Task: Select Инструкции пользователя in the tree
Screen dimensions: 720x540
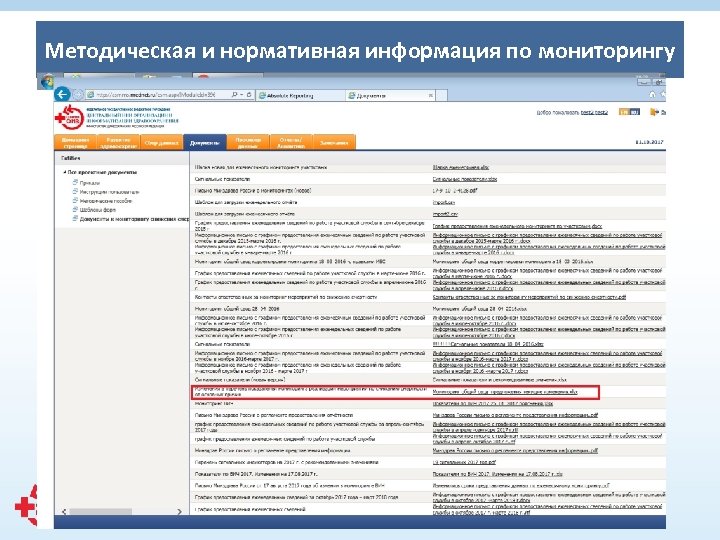Action: pyautogui.click(x=109, y=192)
